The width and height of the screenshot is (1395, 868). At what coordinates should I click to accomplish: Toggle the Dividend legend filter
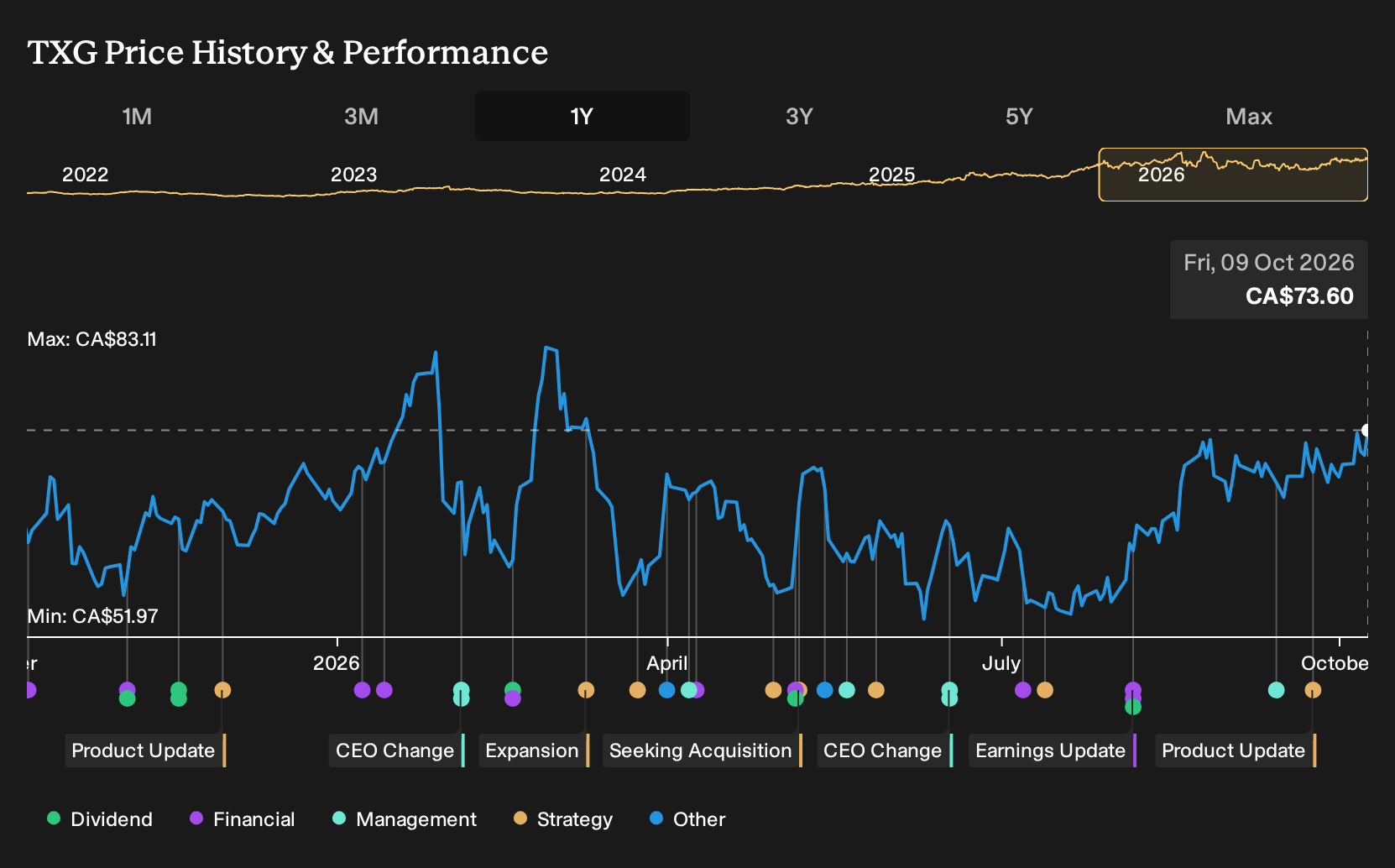(x=100, y=819)
